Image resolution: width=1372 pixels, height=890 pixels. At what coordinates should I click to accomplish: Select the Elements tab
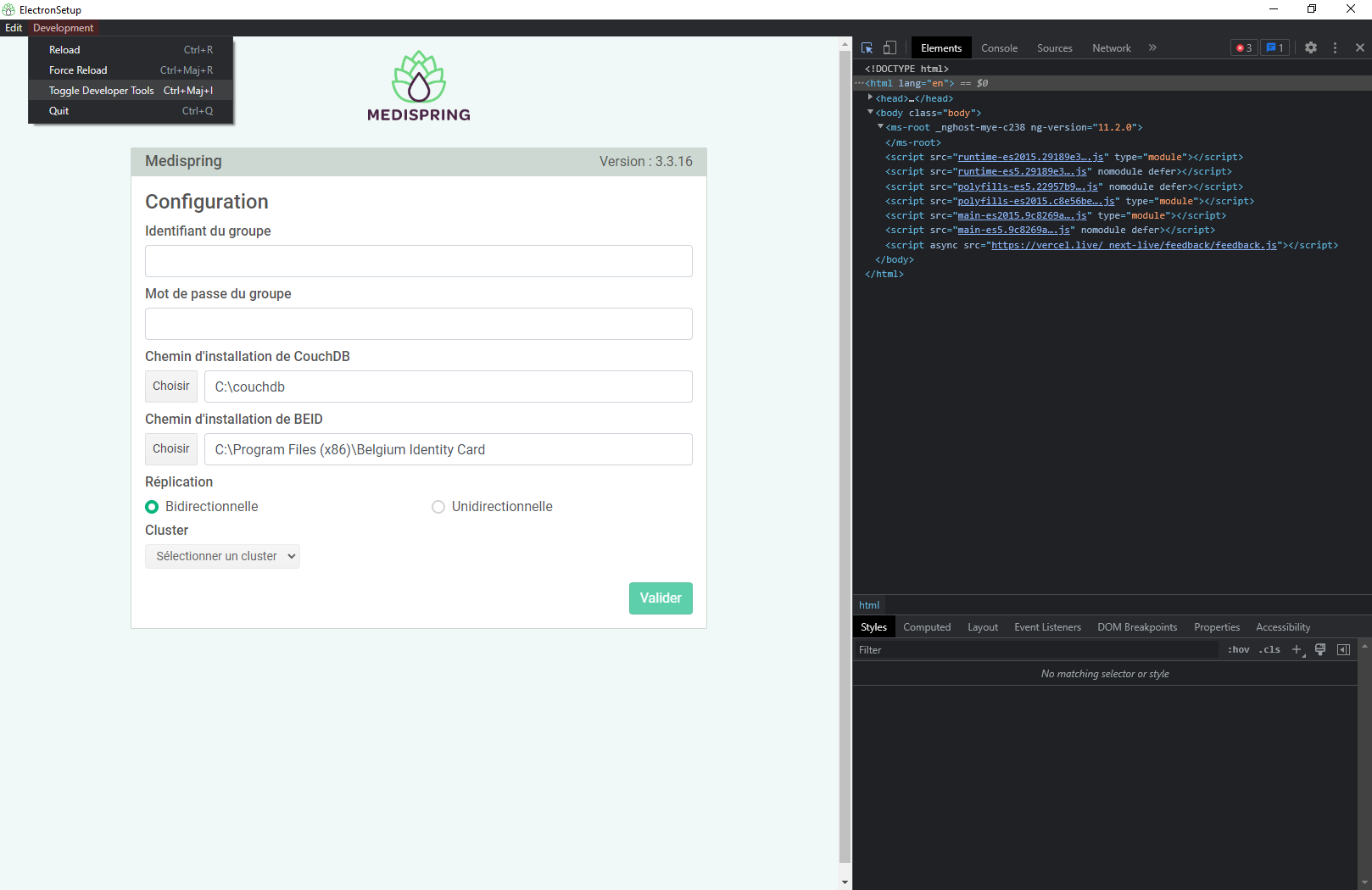[x=941, y=48]
